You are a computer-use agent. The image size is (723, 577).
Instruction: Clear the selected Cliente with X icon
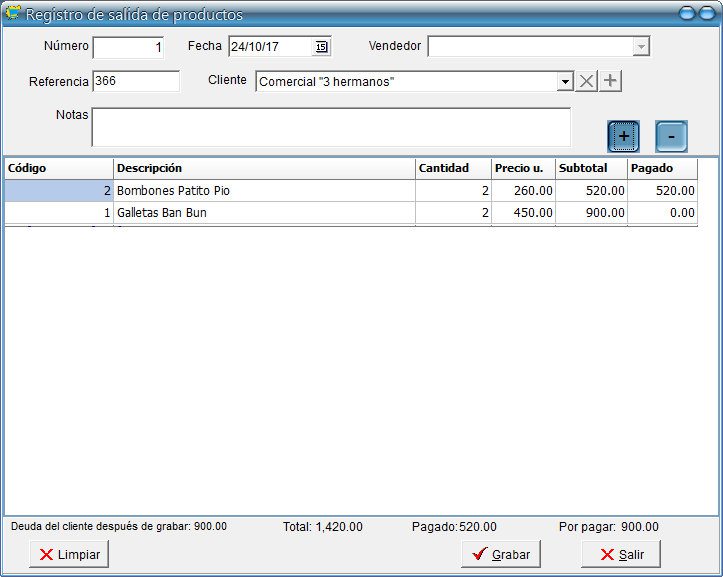coord(586,81)
